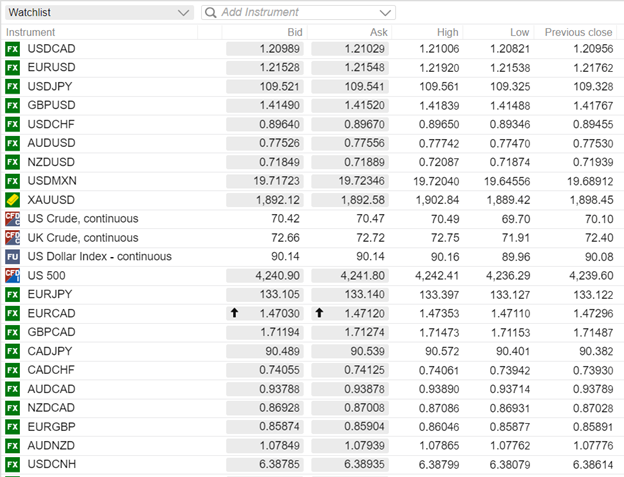Sort by the Instrument column header
Screen dimensions: 624x477
31,32
